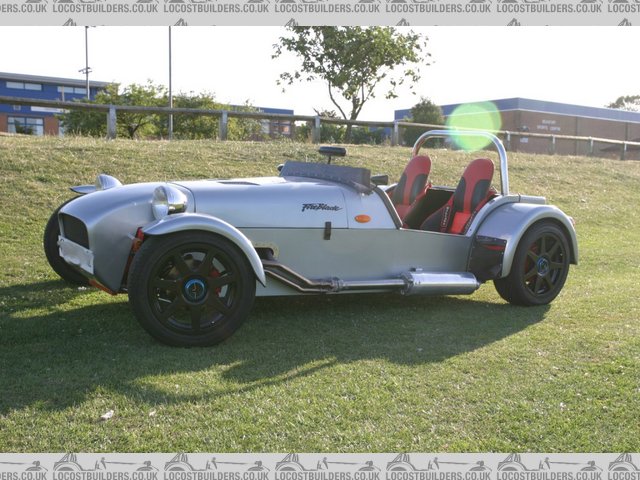Click the black bonnet latch
Viewport: 640px width, 480px height.
(327, 230)
